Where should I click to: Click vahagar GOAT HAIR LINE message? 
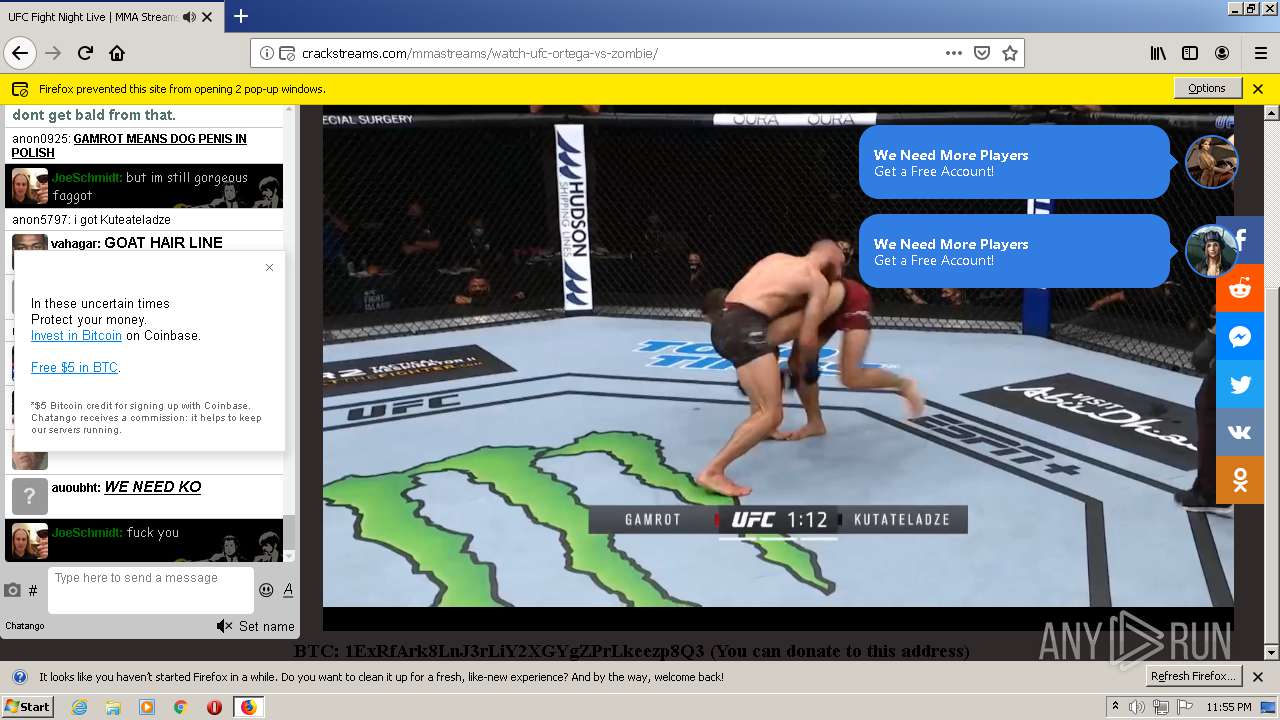[145, 242]
